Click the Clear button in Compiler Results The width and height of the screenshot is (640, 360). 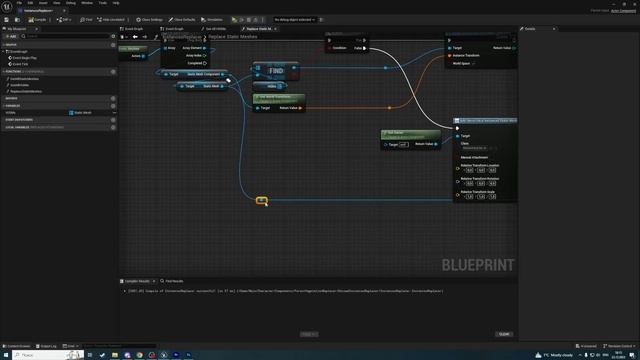[504, 334]
